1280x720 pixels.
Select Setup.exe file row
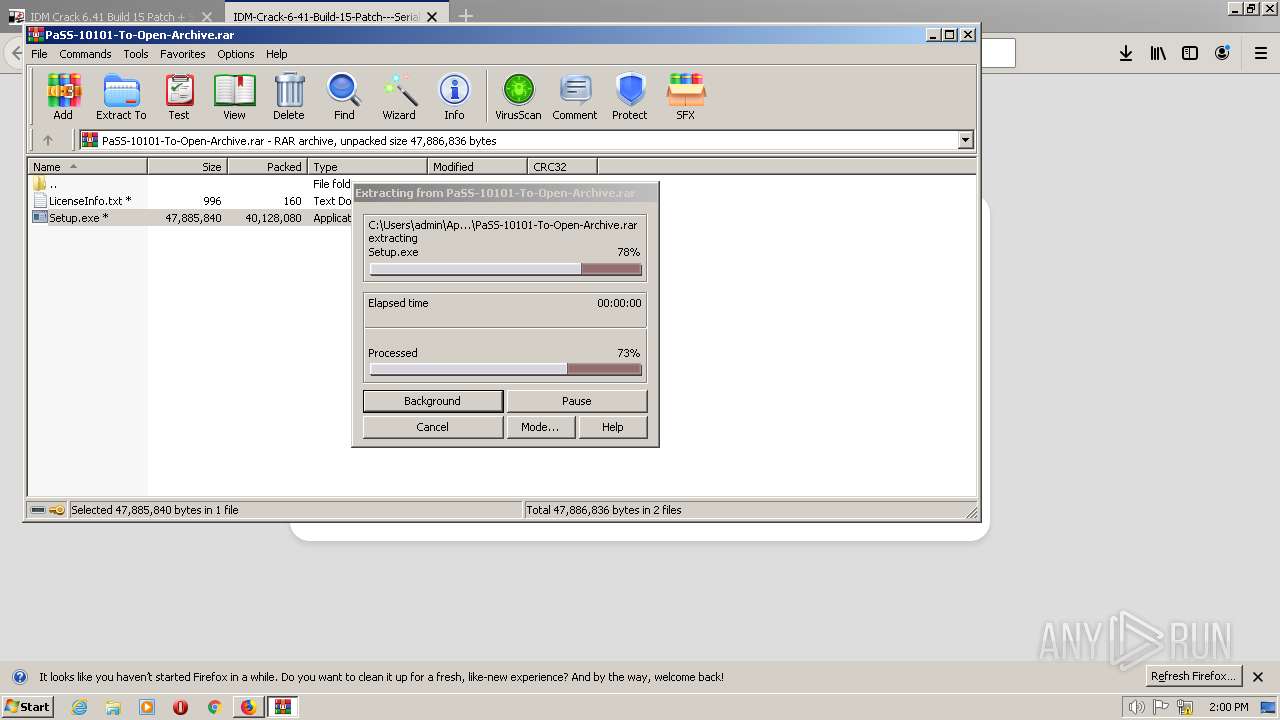190,218
